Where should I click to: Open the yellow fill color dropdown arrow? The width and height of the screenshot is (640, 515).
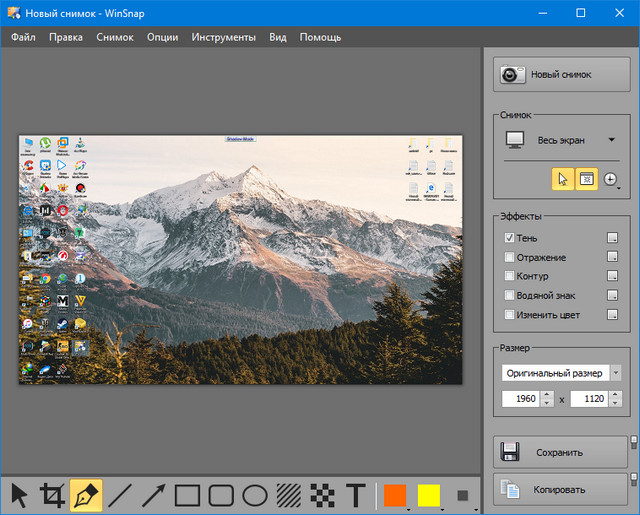tap(441, 508)
